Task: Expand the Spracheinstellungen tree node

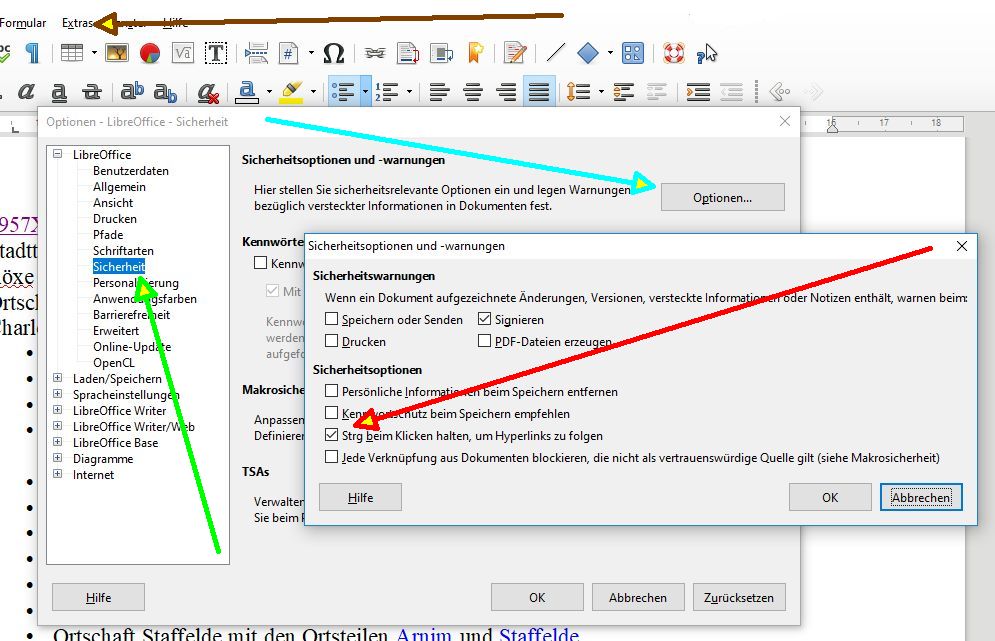Action: coord(58,393)
